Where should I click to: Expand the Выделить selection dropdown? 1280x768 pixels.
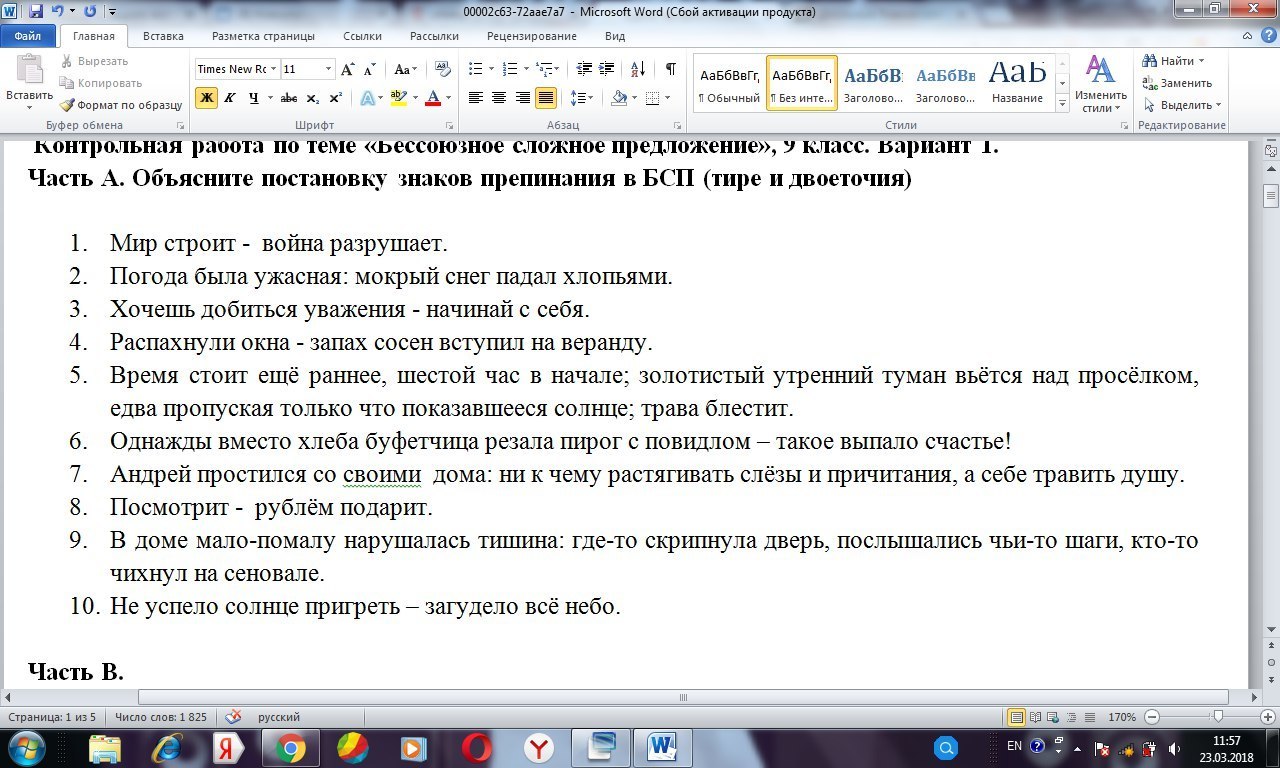[1183, 105]
